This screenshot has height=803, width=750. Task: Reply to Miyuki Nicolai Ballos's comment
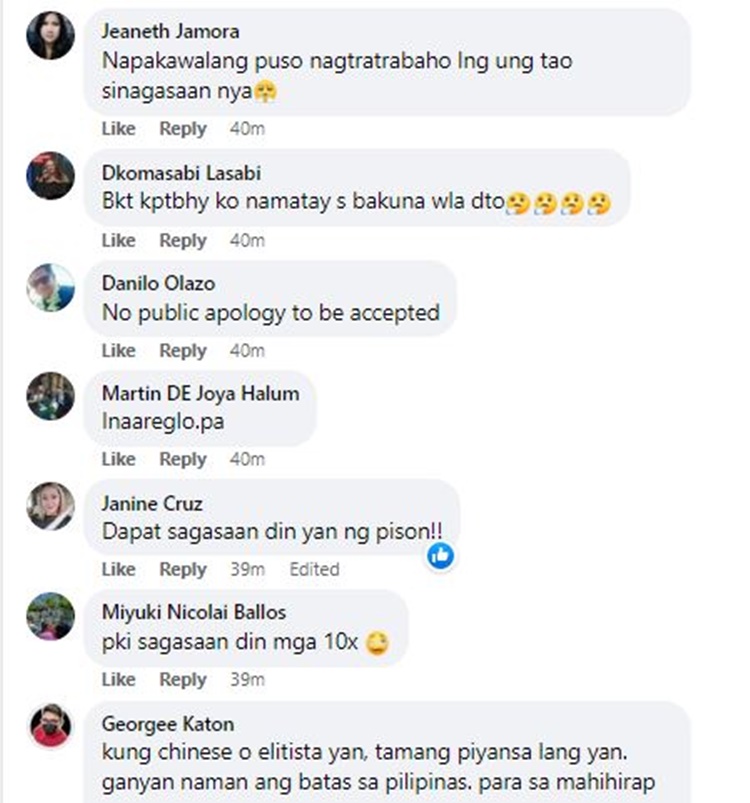click(183, 680)
